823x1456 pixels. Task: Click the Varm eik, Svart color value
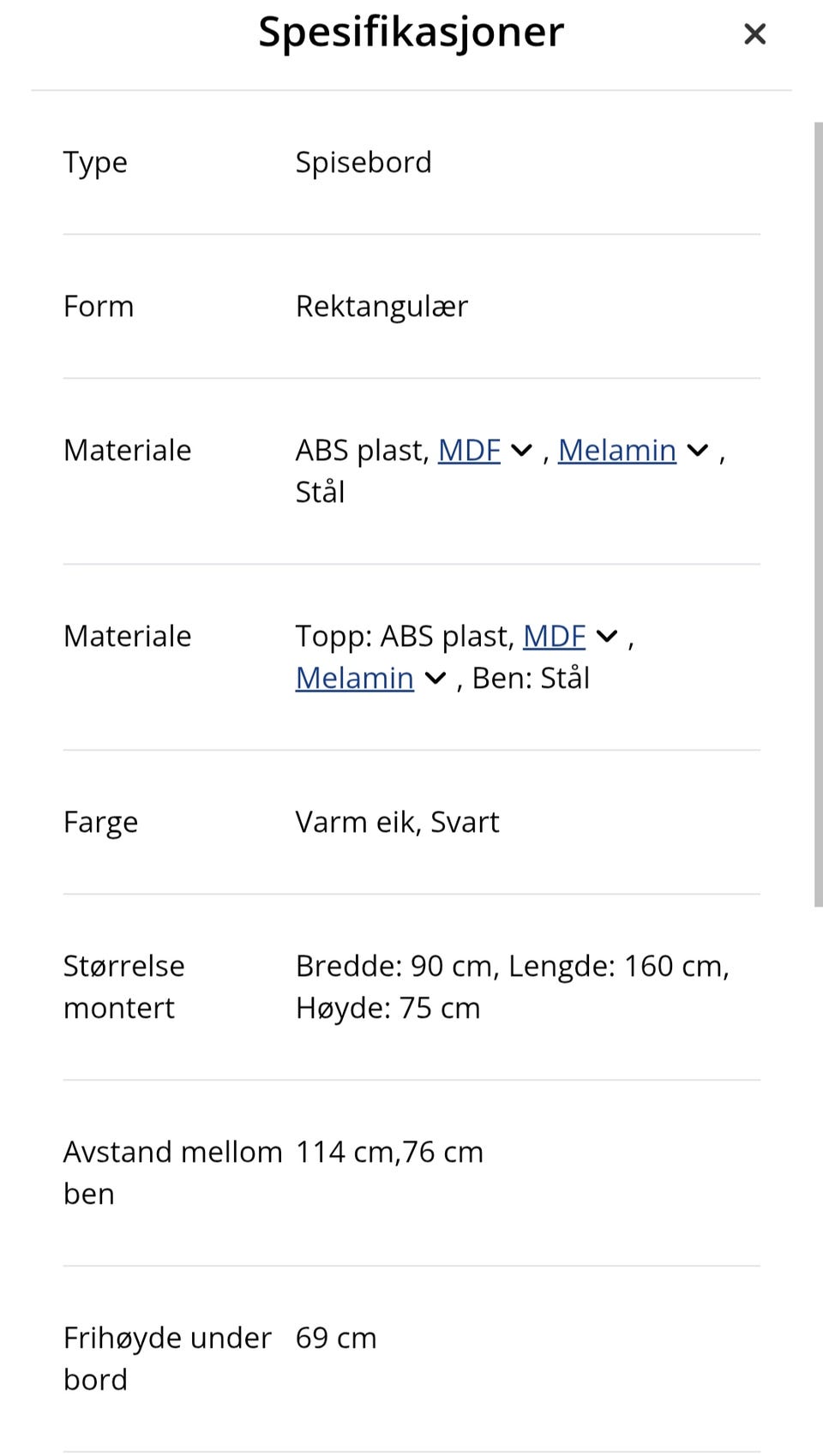click(x=397, y=822)
